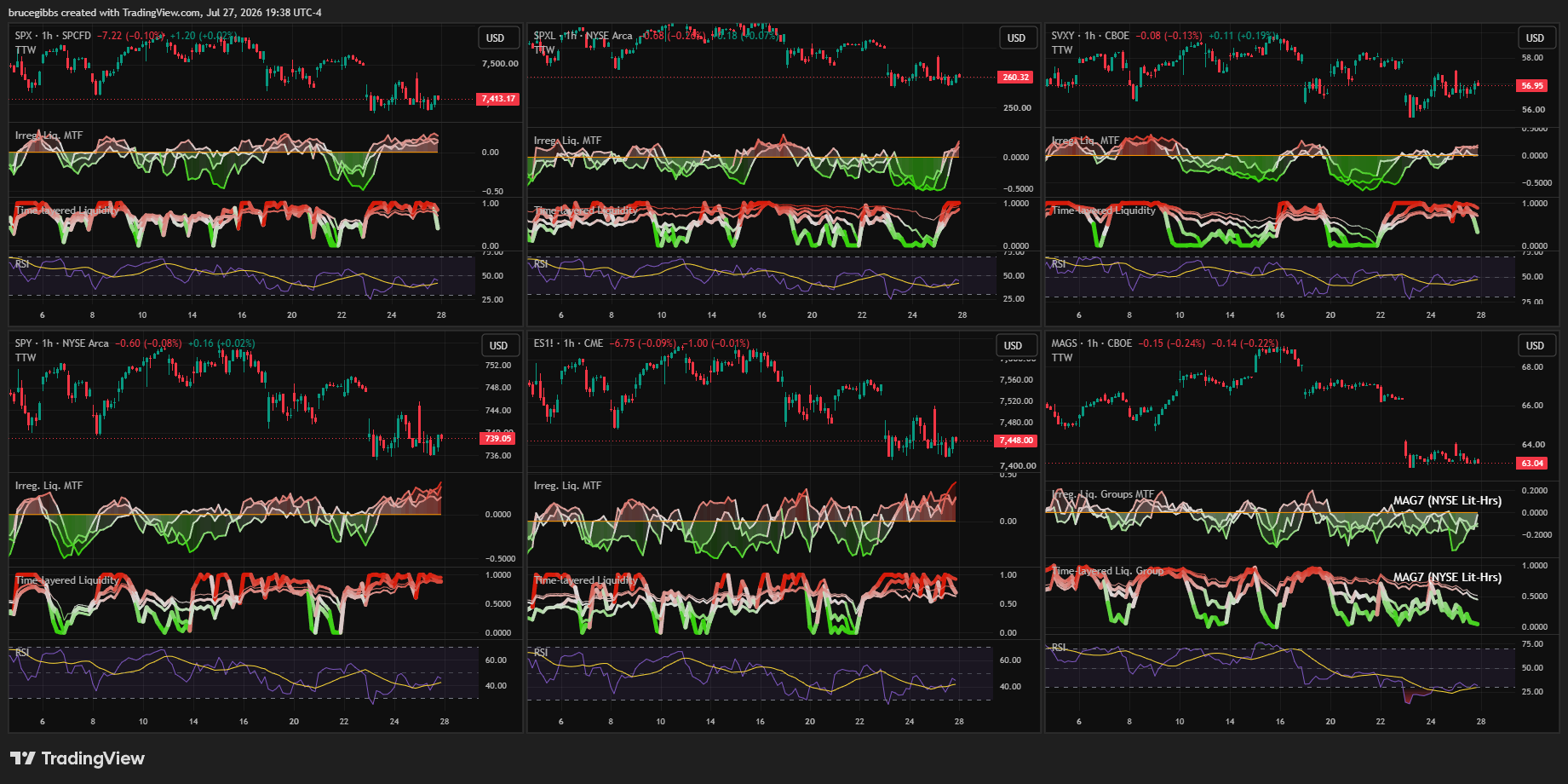The width and height of the screenshot is (1568, 784).
Task: Click Time-layered Liquidity label on ES1! chart
Action: coord(585,580)
